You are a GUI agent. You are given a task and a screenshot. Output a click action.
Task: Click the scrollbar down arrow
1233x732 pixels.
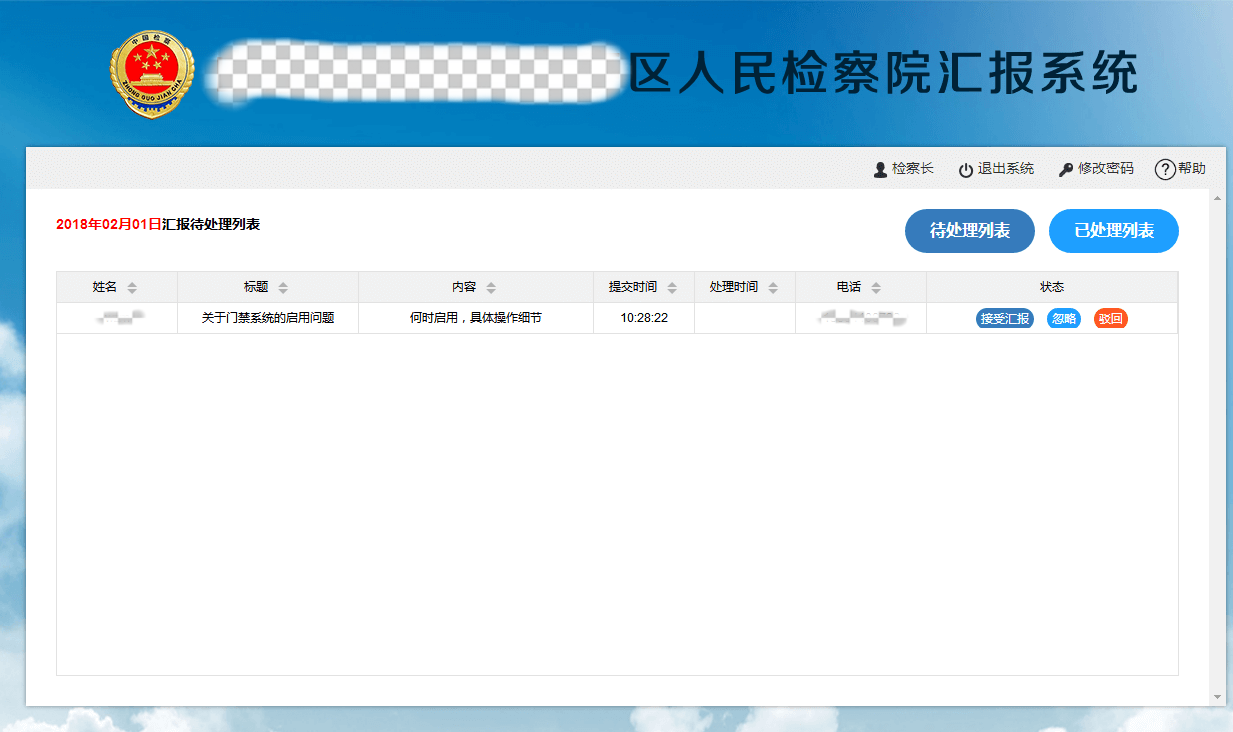point(1217,696)
